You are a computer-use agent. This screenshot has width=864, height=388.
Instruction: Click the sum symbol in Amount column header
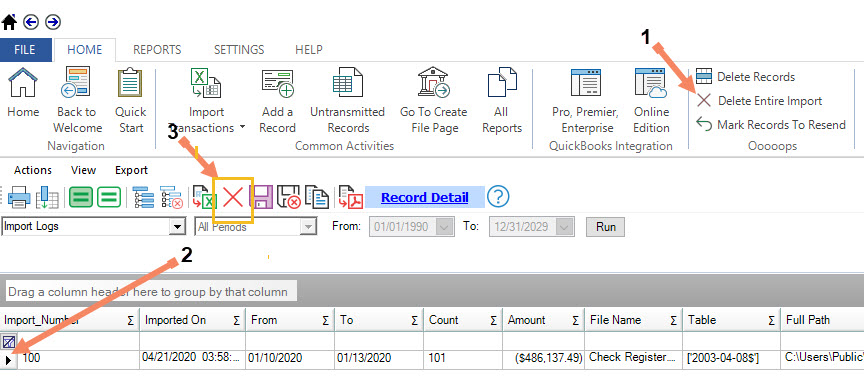(x=575, y=320)
